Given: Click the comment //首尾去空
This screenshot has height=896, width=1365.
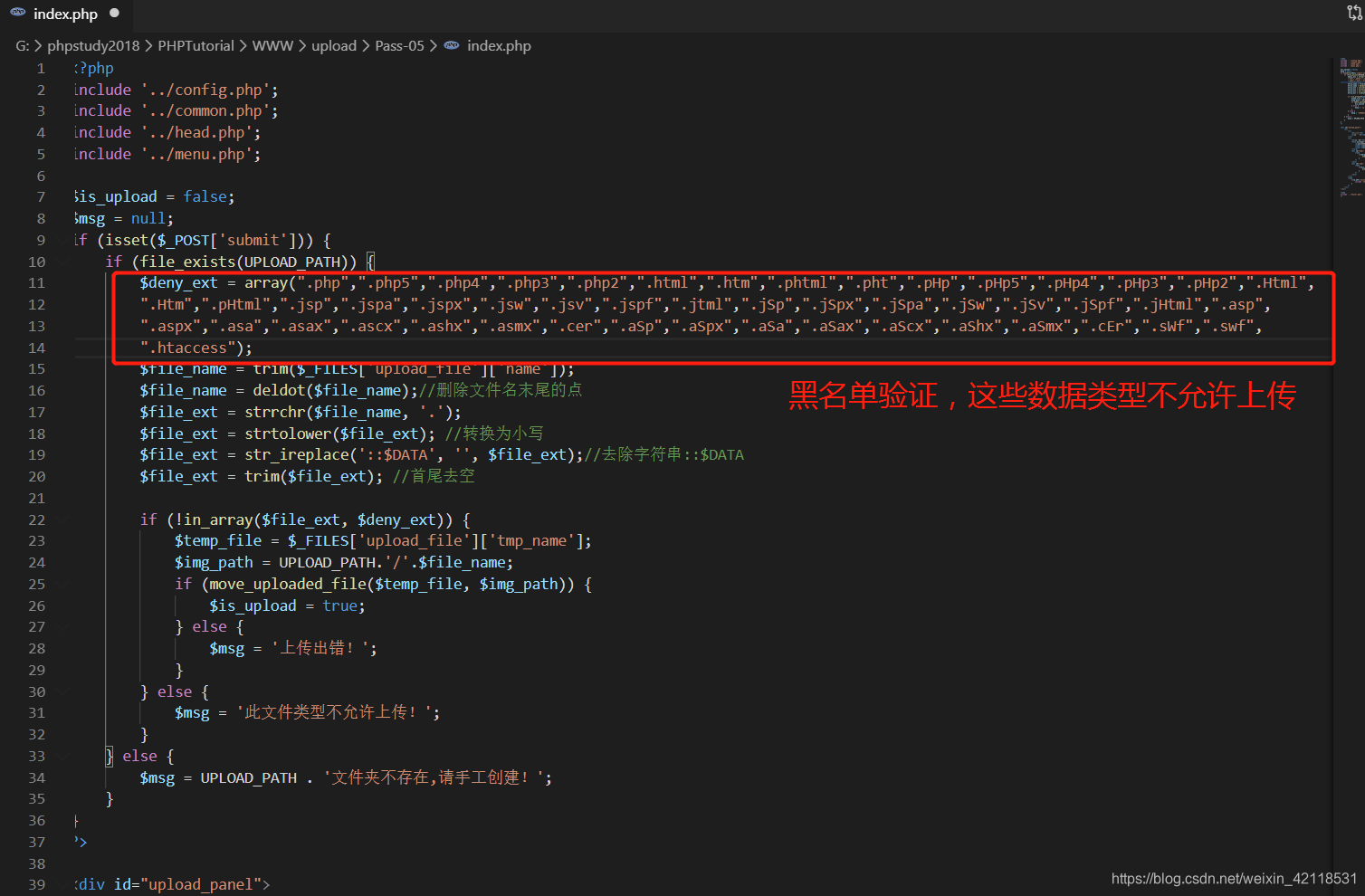Looking at the screenshot, I should [x=433, y=476].
